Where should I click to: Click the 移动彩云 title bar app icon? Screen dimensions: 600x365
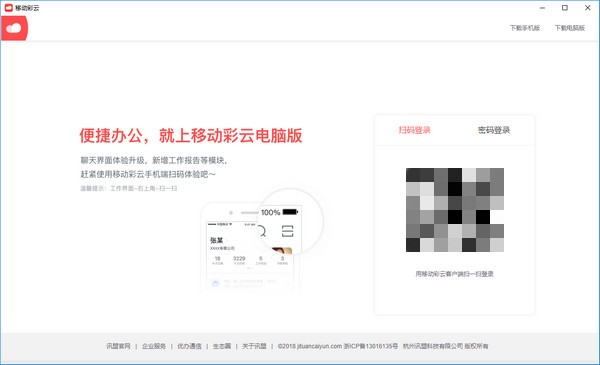8,8
